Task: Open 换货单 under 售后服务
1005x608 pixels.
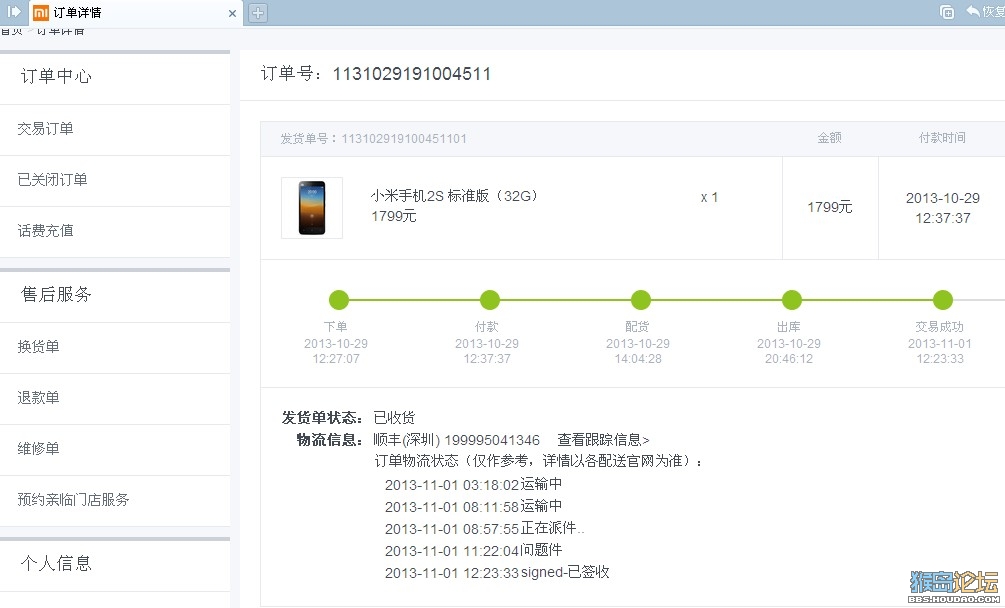Action: click(x=38, y=347)
